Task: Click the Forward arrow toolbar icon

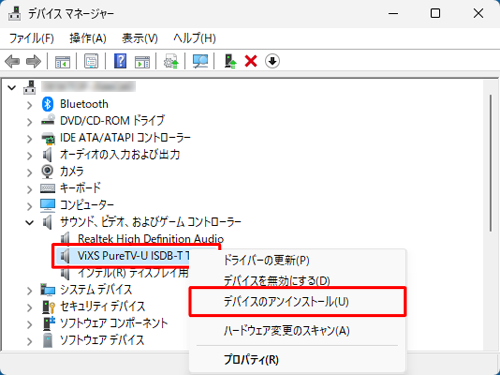Action: tap(33, 62)
